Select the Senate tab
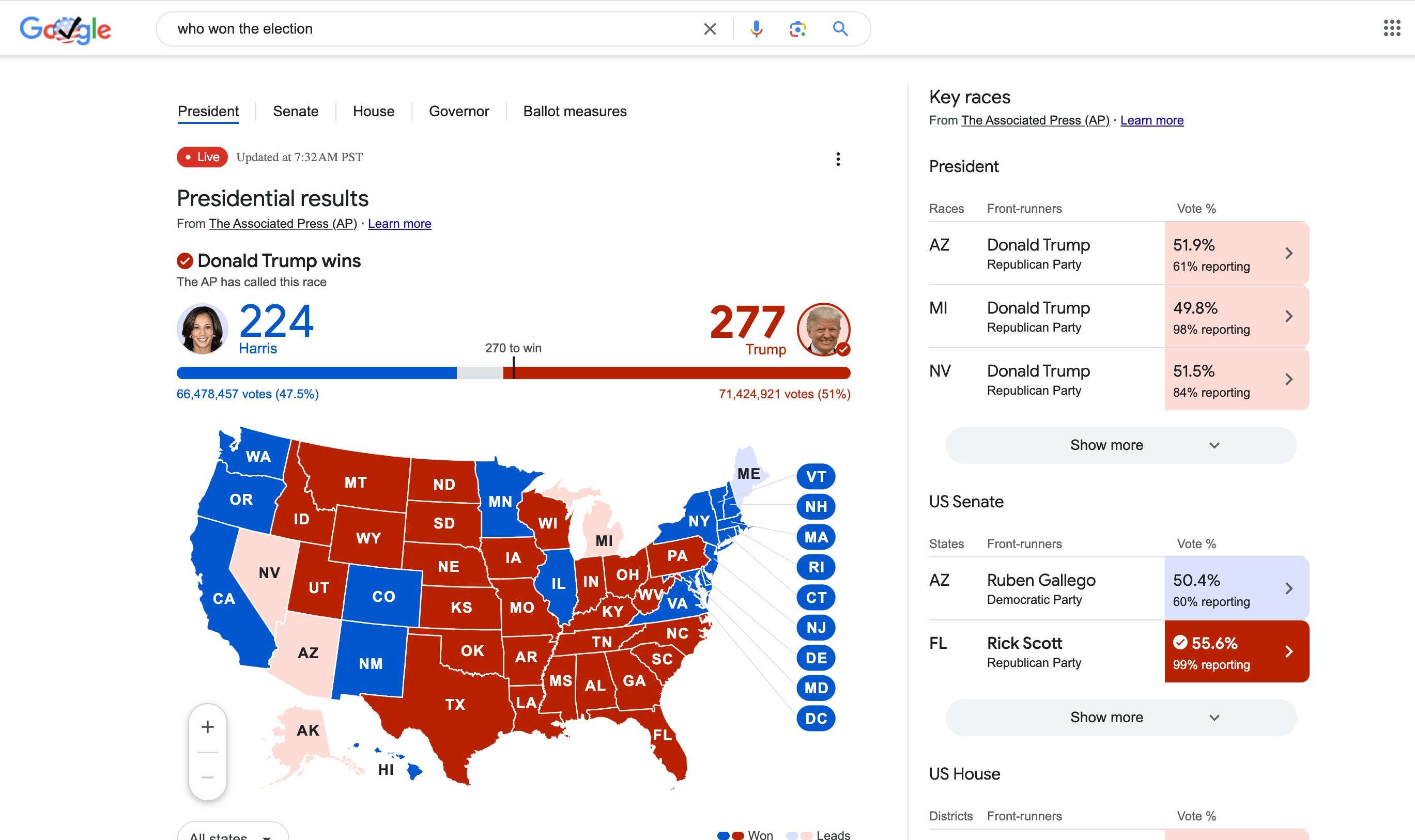Viewport: 1415px width, 840px height. click(x=296, y=111)
